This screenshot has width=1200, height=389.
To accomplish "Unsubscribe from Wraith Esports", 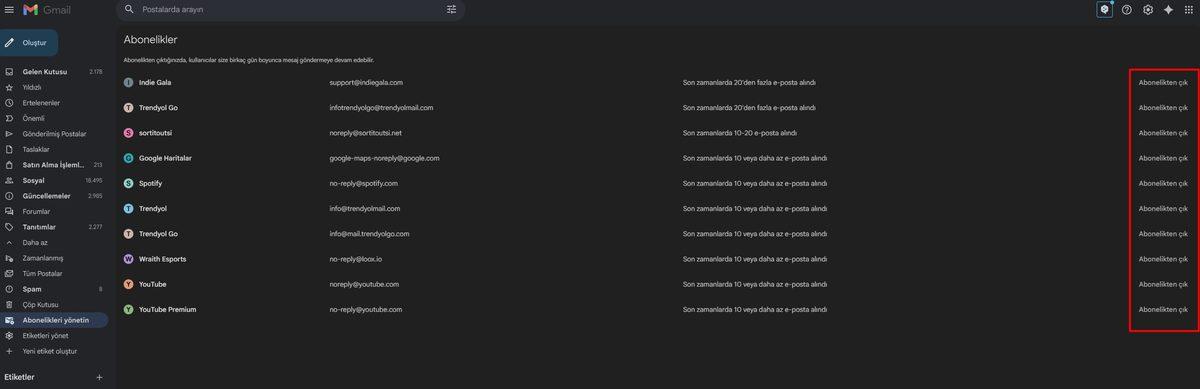I will [1163, 259].
